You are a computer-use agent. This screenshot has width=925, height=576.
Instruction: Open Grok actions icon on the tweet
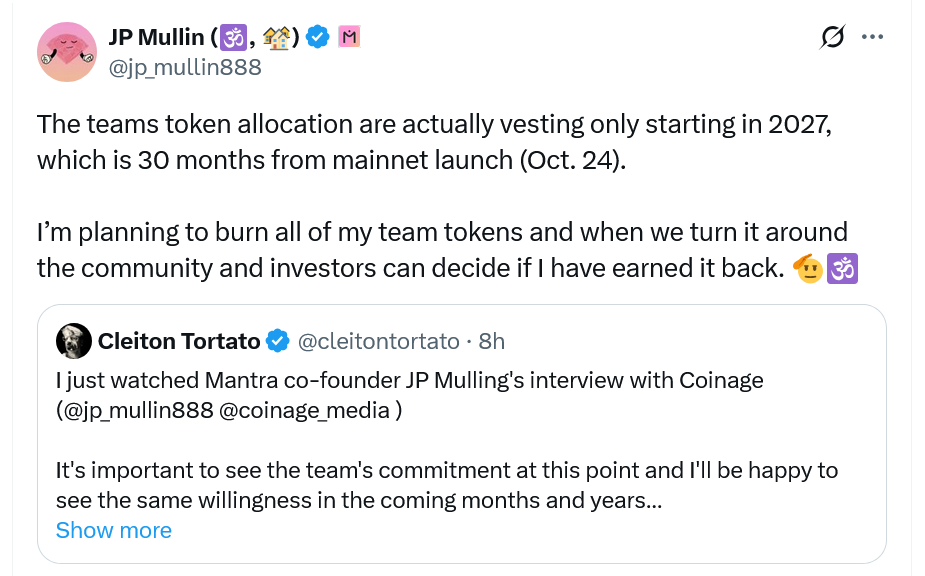(x=831, y=38)
